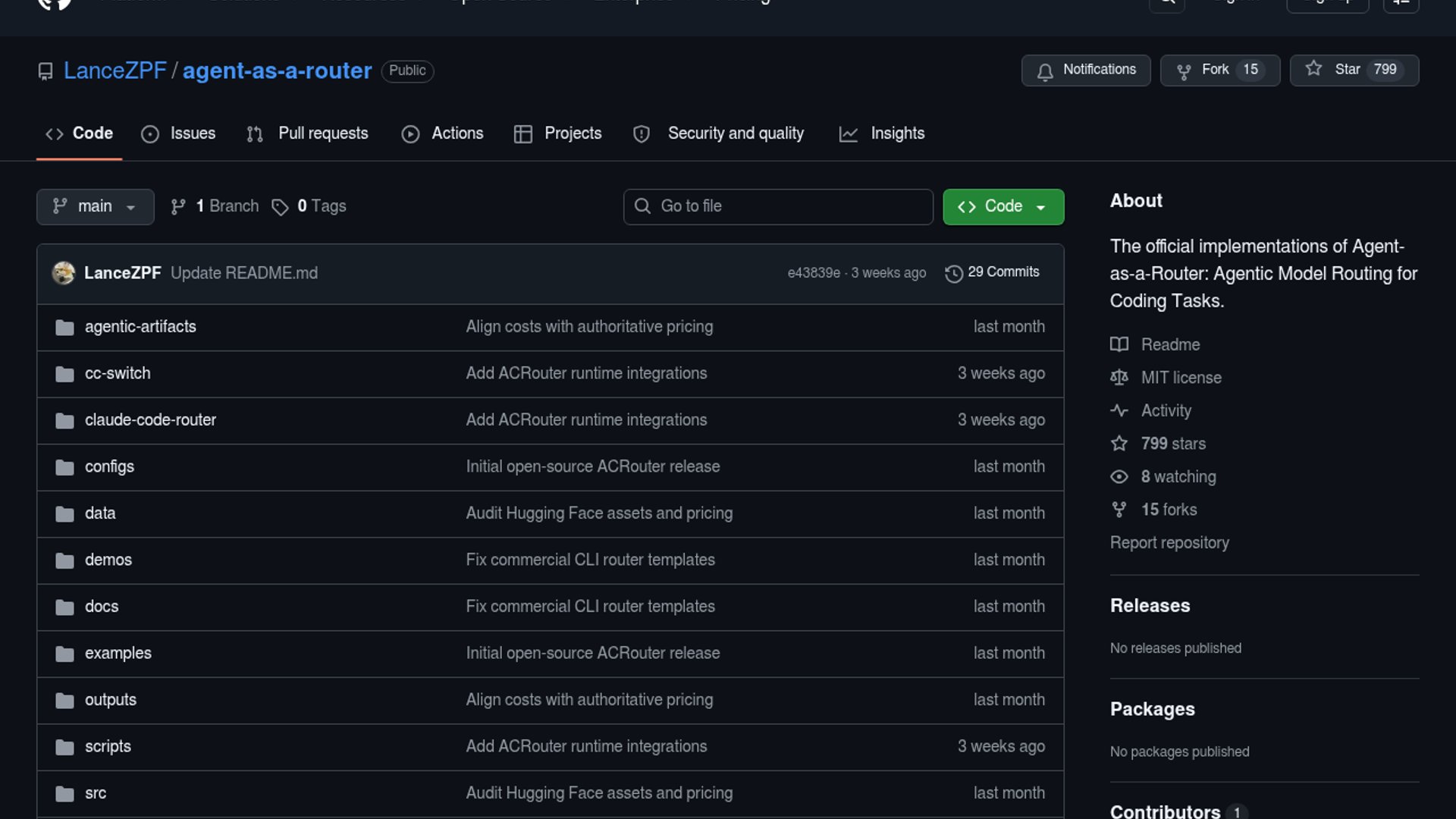Open the scripts folder

point(108,746)
